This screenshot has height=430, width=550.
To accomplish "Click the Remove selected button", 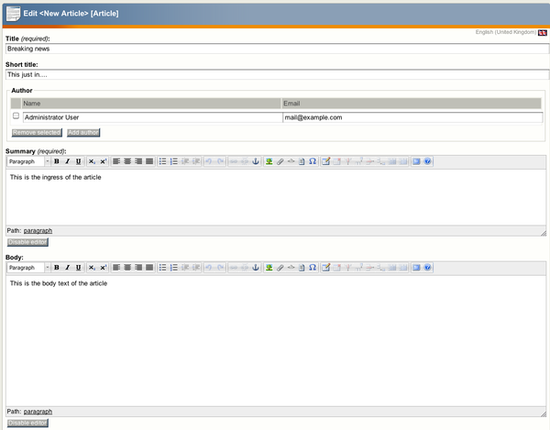I will (x=37, y=133).
